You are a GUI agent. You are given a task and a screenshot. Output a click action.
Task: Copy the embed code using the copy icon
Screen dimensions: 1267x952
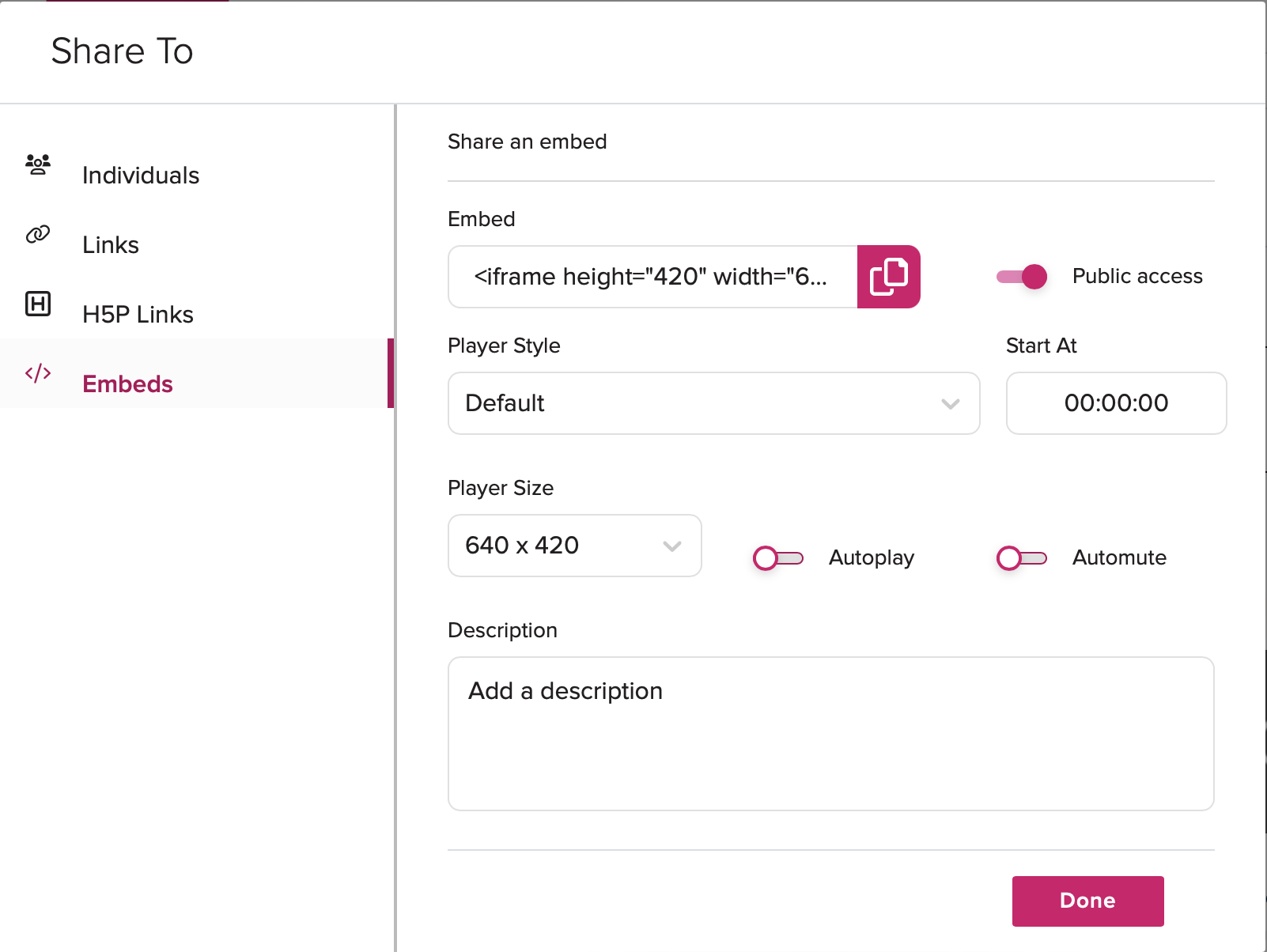click(x=889, y=277)
